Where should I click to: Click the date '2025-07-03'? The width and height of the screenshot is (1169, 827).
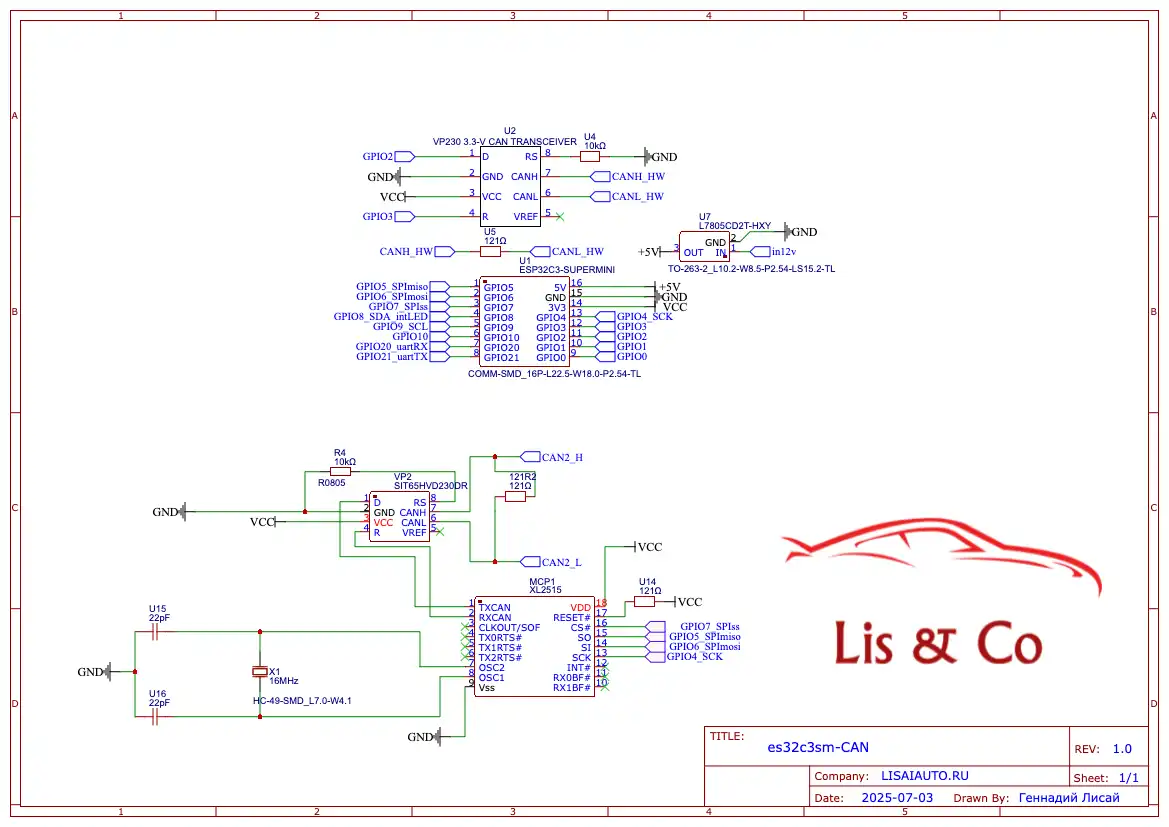tap(897, 798)
